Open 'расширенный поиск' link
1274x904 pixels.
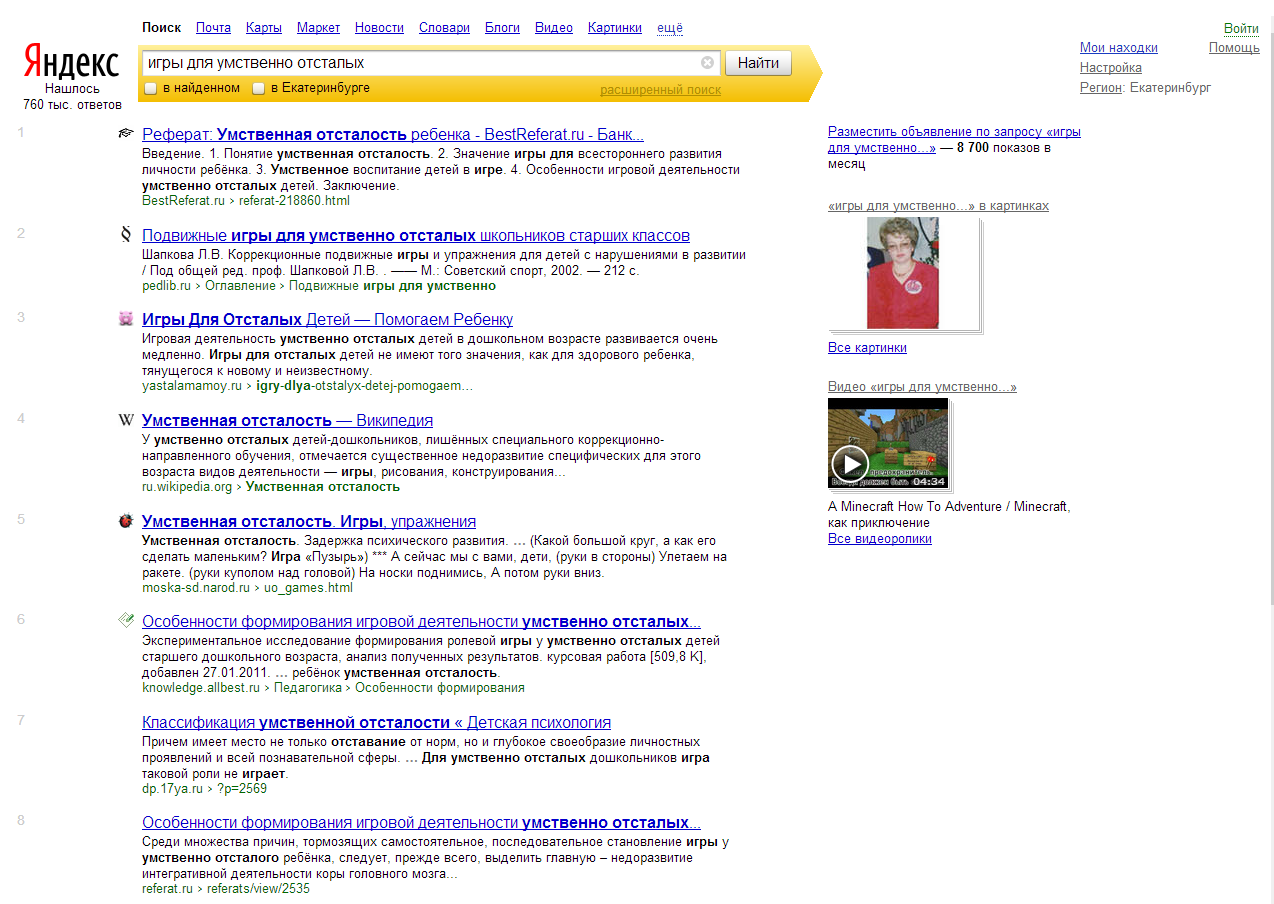point(660,90)
